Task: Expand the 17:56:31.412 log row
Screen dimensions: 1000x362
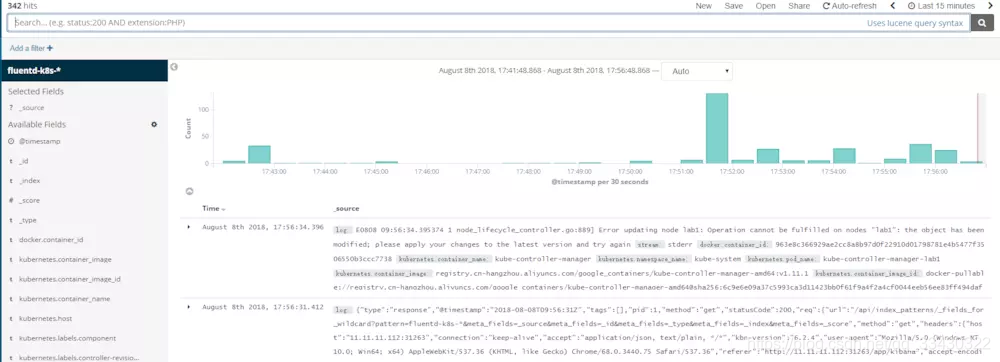Action: point(188,307)
